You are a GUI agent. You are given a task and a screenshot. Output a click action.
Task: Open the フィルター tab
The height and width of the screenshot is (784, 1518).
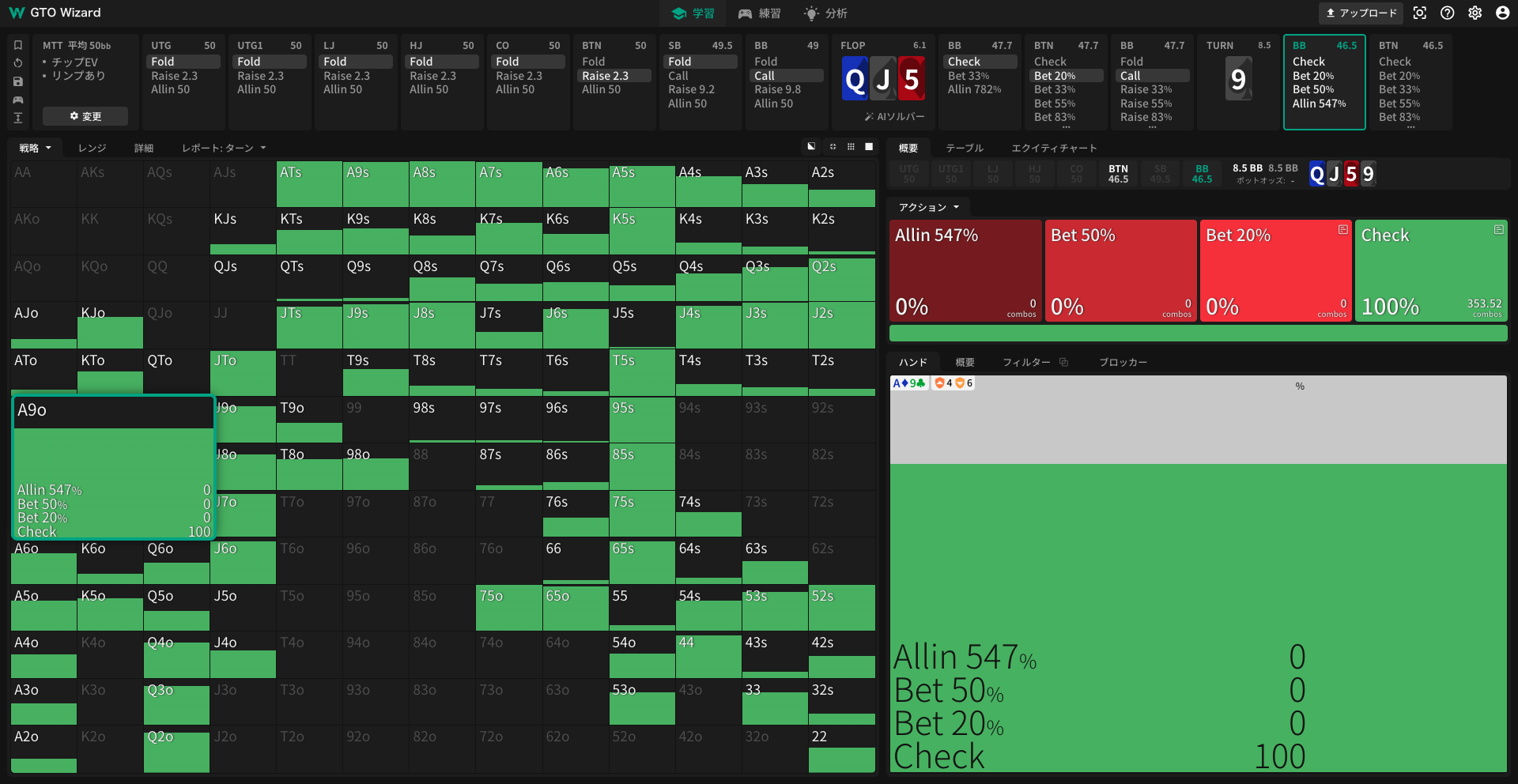click(1026, 362)
